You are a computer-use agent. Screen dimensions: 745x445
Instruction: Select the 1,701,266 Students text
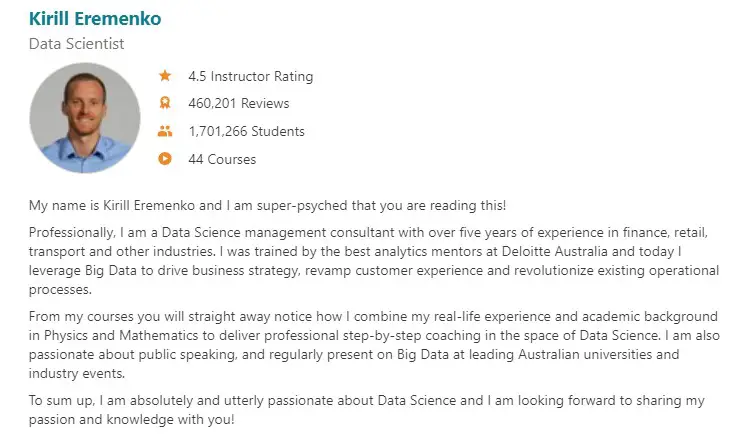[x=246, y=131]
